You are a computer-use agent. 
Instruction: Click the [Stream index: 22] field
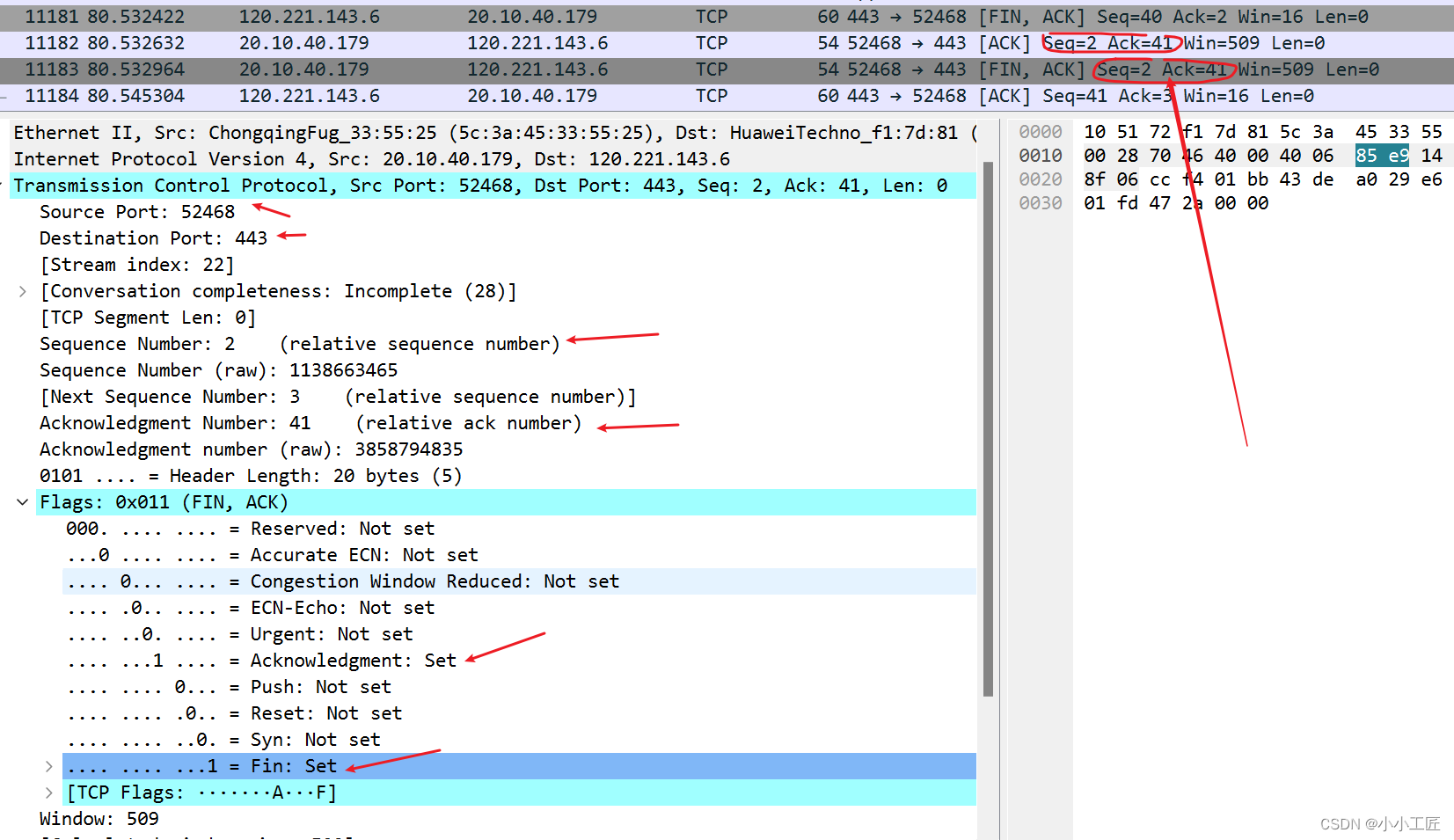[136, 265]
